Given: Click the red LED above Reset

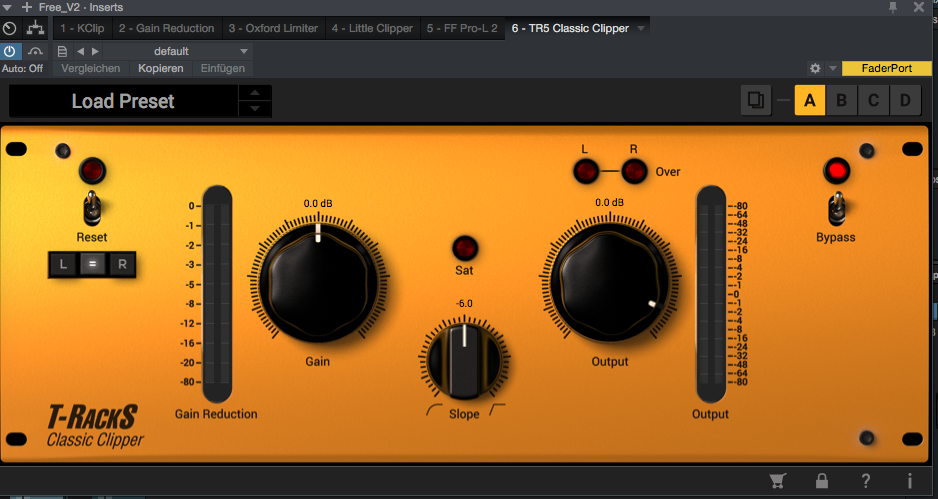Looking at the screenshot, I should coord(92,171).
